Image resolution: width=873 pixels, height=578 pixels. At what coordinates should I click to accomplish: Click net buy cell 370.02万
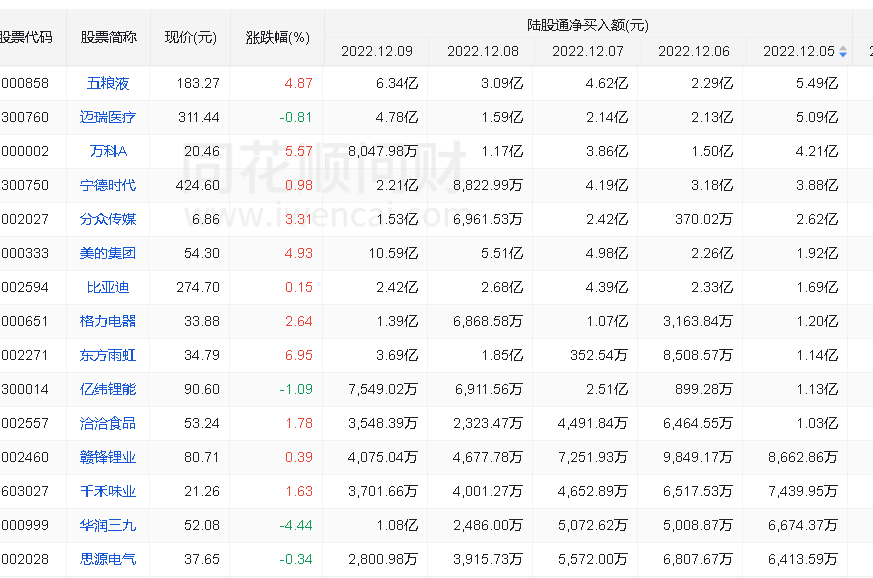(x=704, y=219)
